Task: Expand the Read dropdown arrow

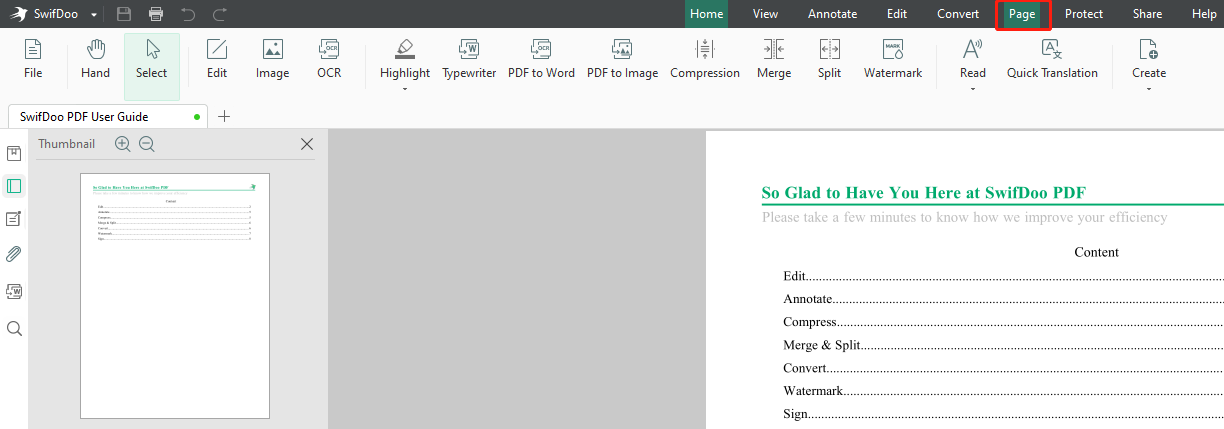Action: [x=972, y=89]
